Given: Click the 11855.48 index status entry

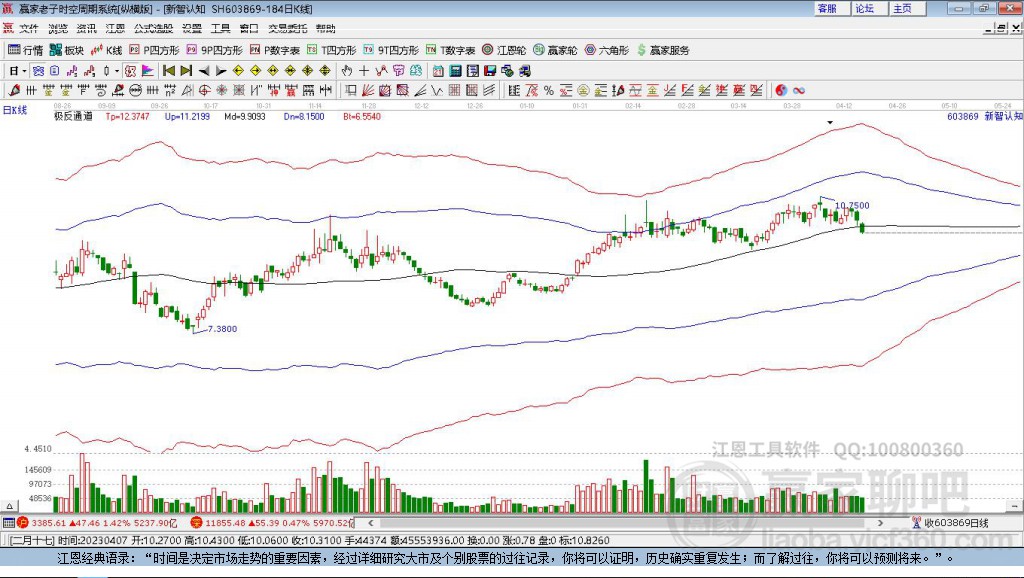Looking at the screenshot, I should pyautogui.click(x=272, y=523).
